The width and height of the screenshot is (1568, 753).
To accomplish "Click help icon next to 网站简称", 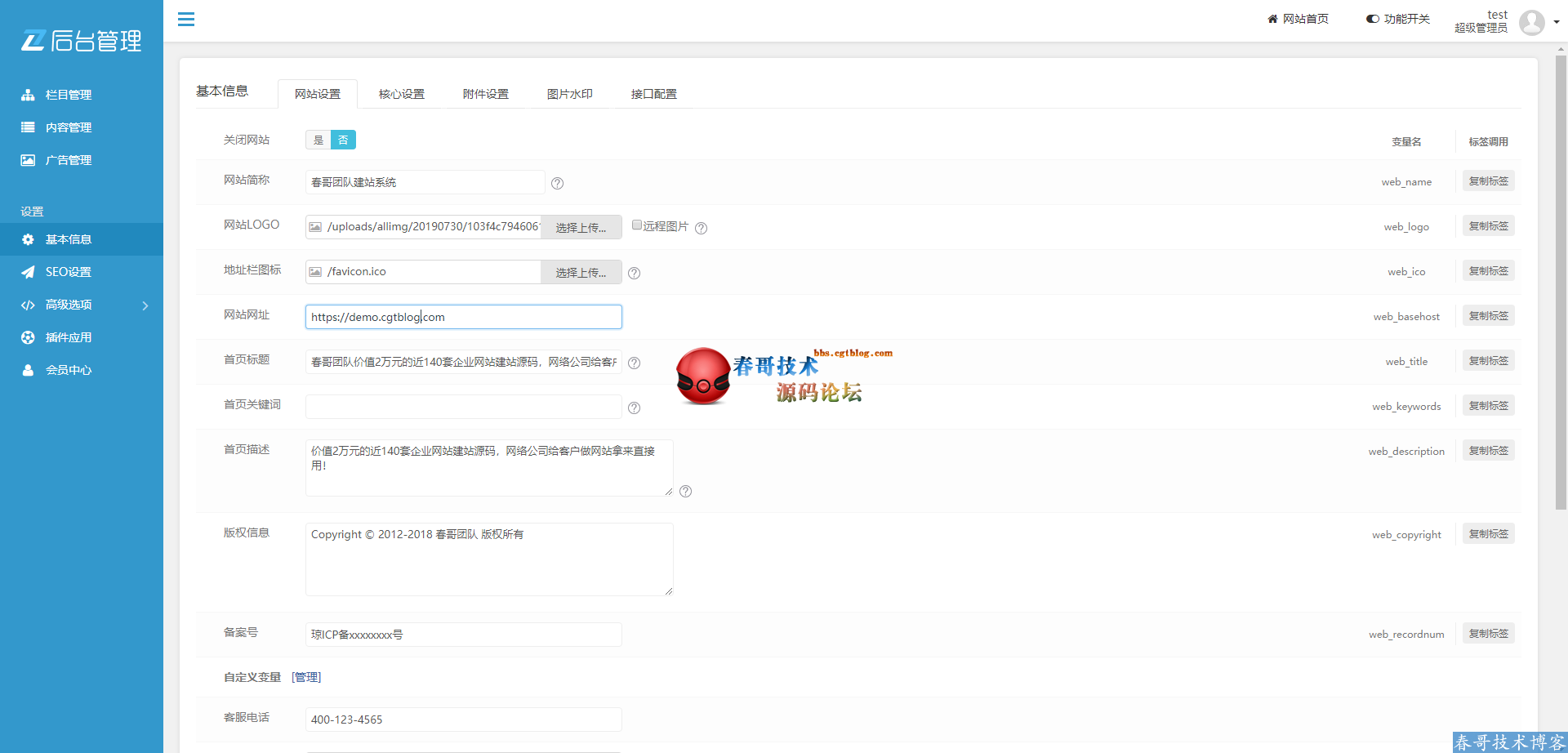I will click(558, 184).
